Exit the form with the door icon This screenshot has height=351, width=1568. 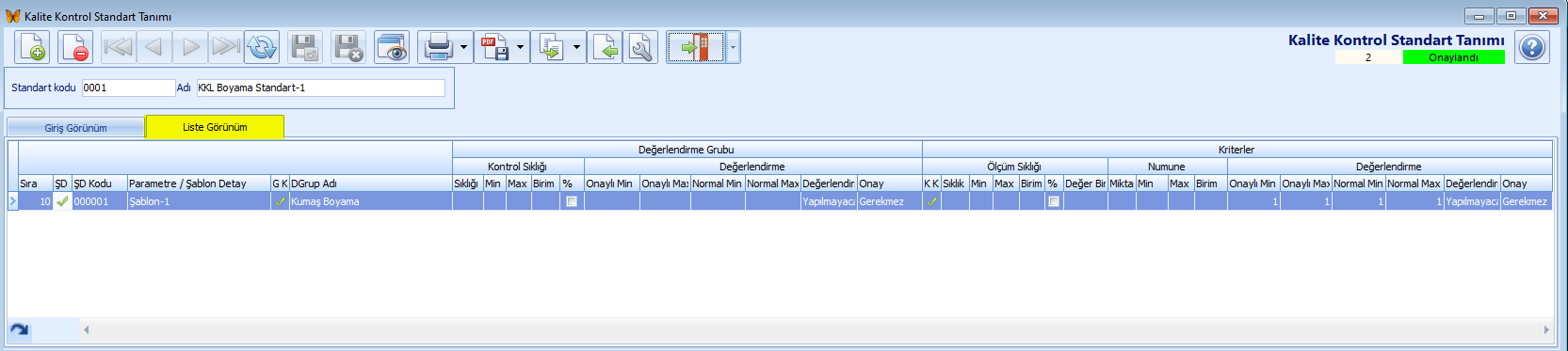pyautogui.click(x=696, y=47)
